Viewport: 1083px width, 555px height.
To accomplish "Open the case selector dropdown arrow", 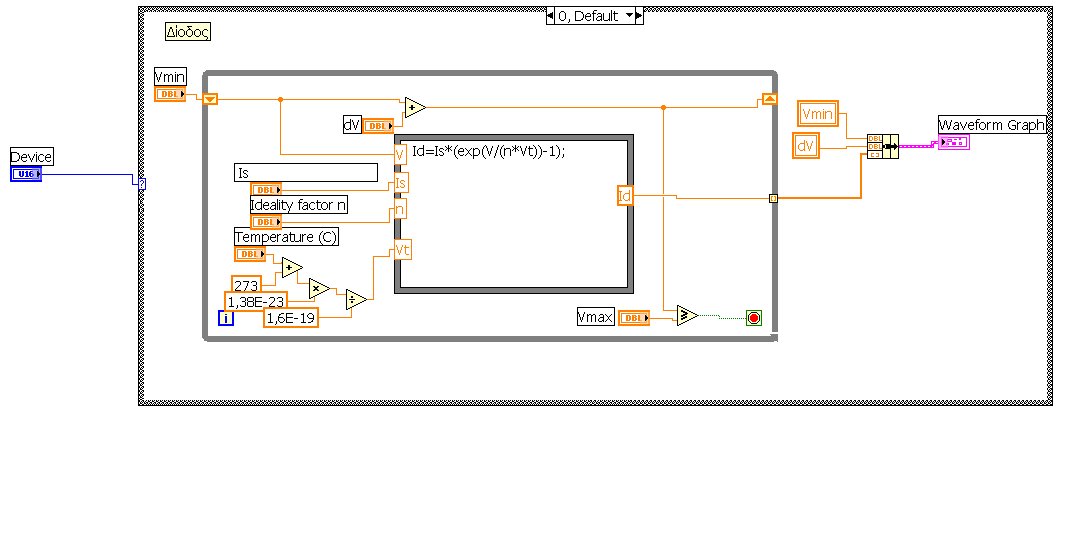I will [629, 15].
